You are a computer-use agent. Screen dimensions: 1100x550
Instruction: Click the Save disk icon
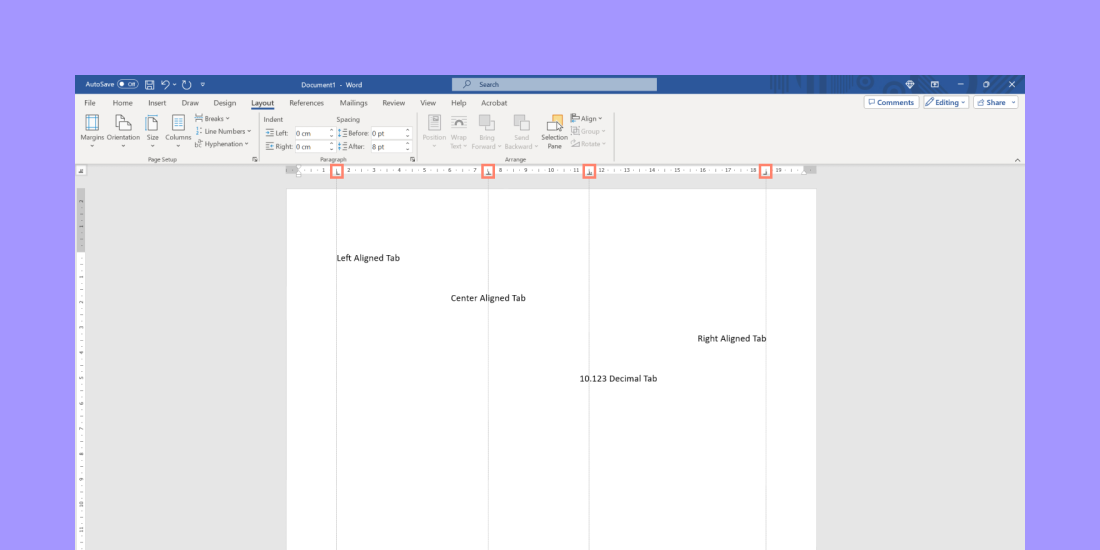pyautogui.click(x=149, y=84)
